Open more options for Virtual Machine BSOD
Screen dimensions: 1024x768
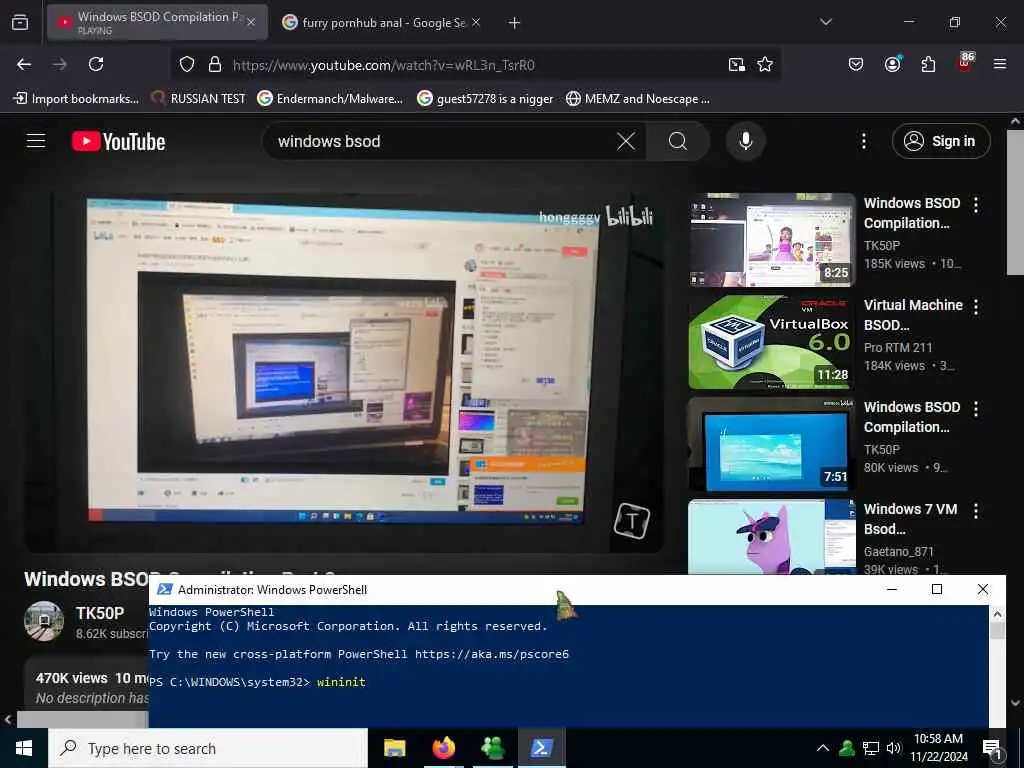pos(976,307)
